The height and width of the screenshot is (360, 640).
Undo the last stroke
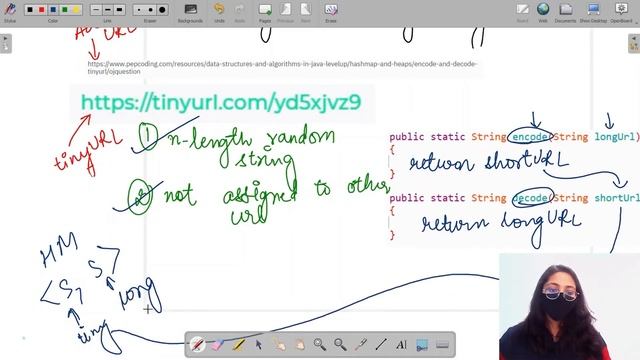220,13
